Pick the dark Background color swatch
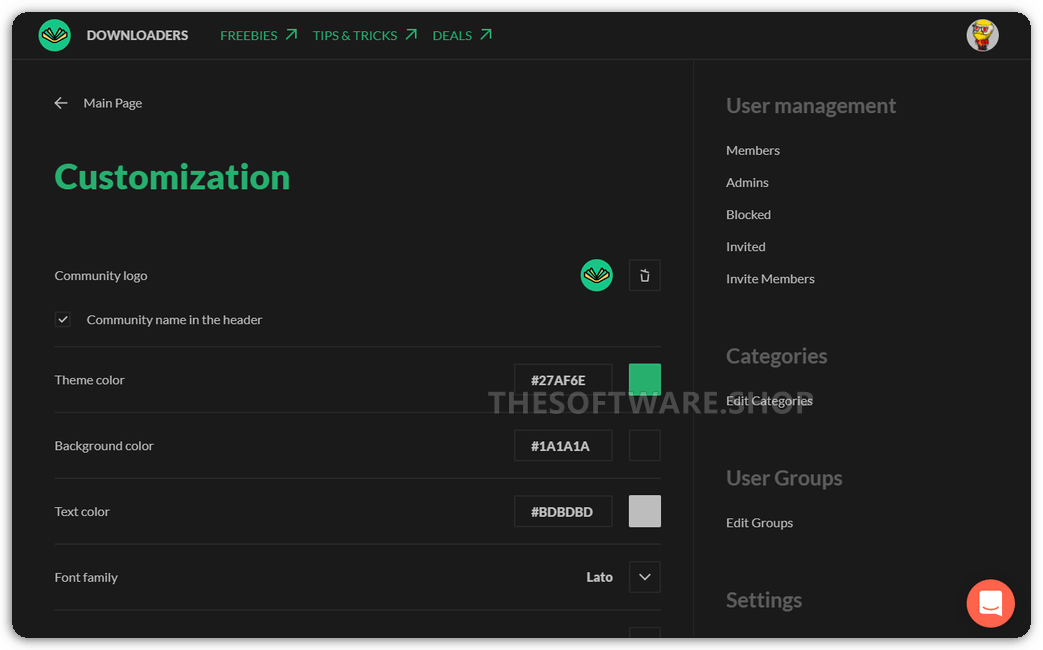This screenshot has height=650, width=1043. [644, 446]
